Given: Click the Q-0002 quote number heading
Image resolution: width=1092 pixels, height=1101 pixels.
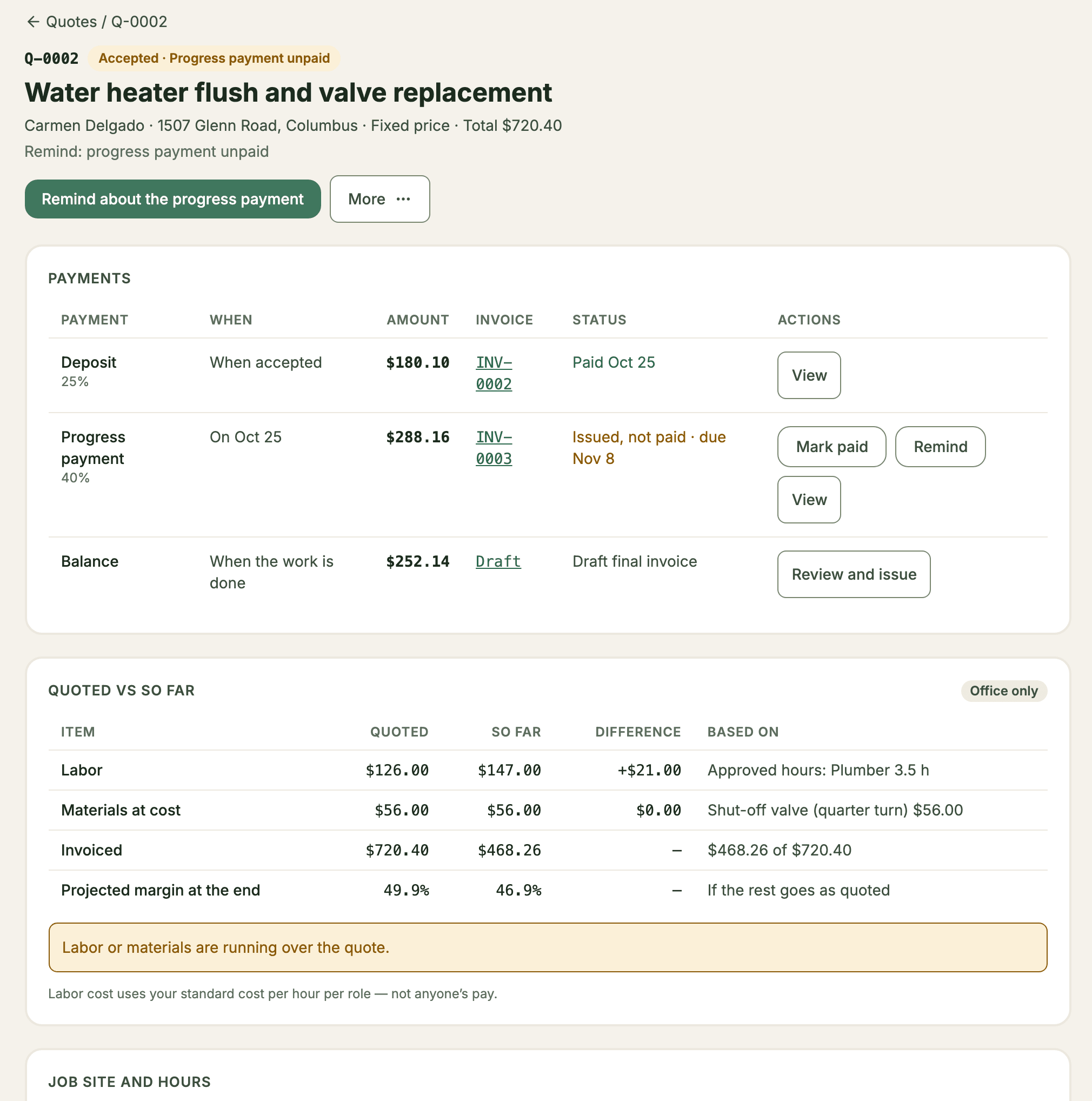Looking at the screenshot, I should pos(51,58).
